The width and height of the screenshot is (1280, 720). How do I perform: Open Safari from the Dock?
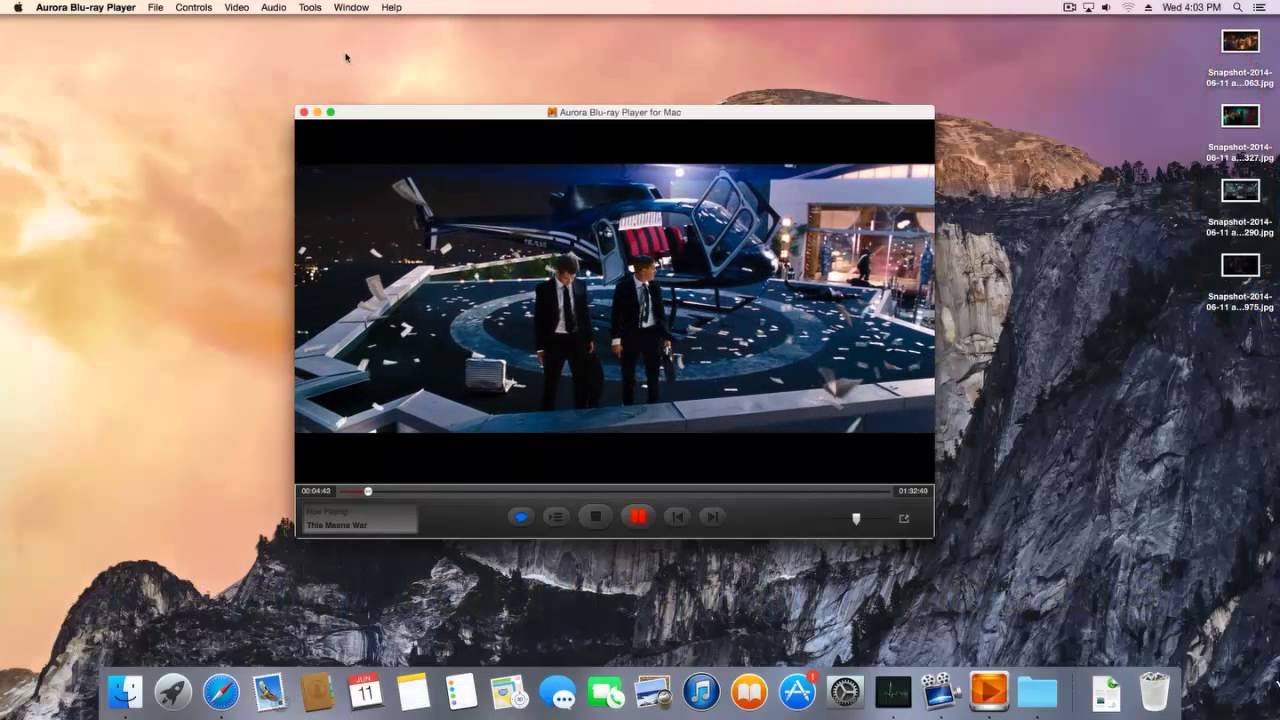[221, 692]
